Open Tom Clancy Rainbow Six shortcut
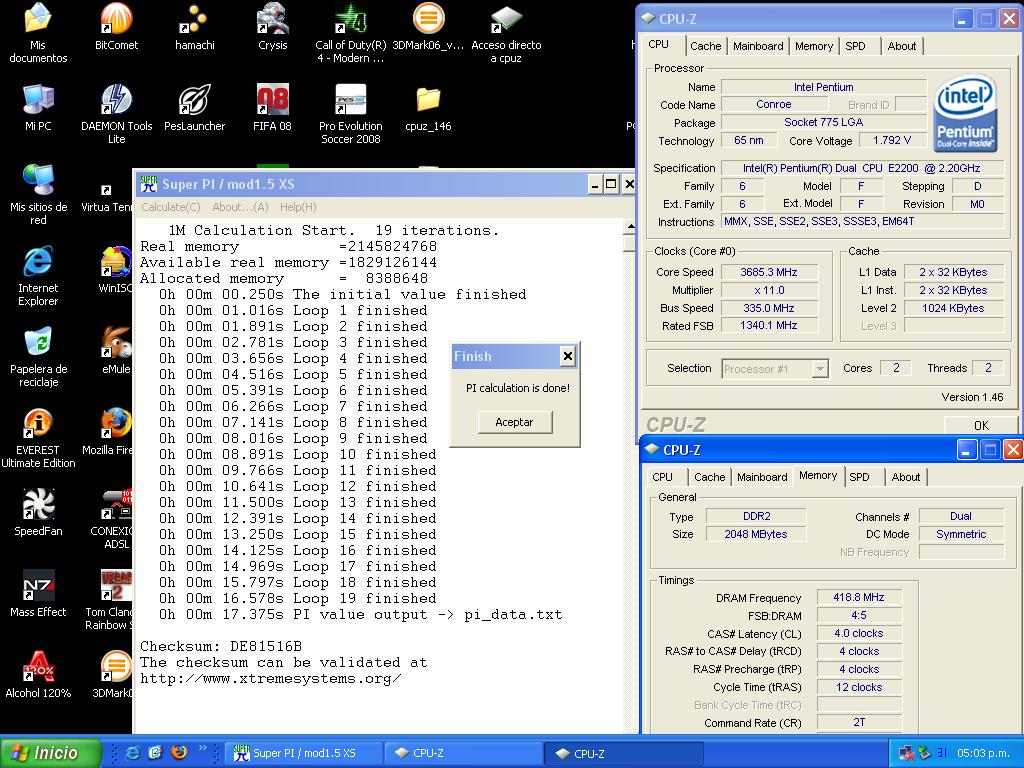Viewport: 1024px width, 768px height. coord(108,600)
